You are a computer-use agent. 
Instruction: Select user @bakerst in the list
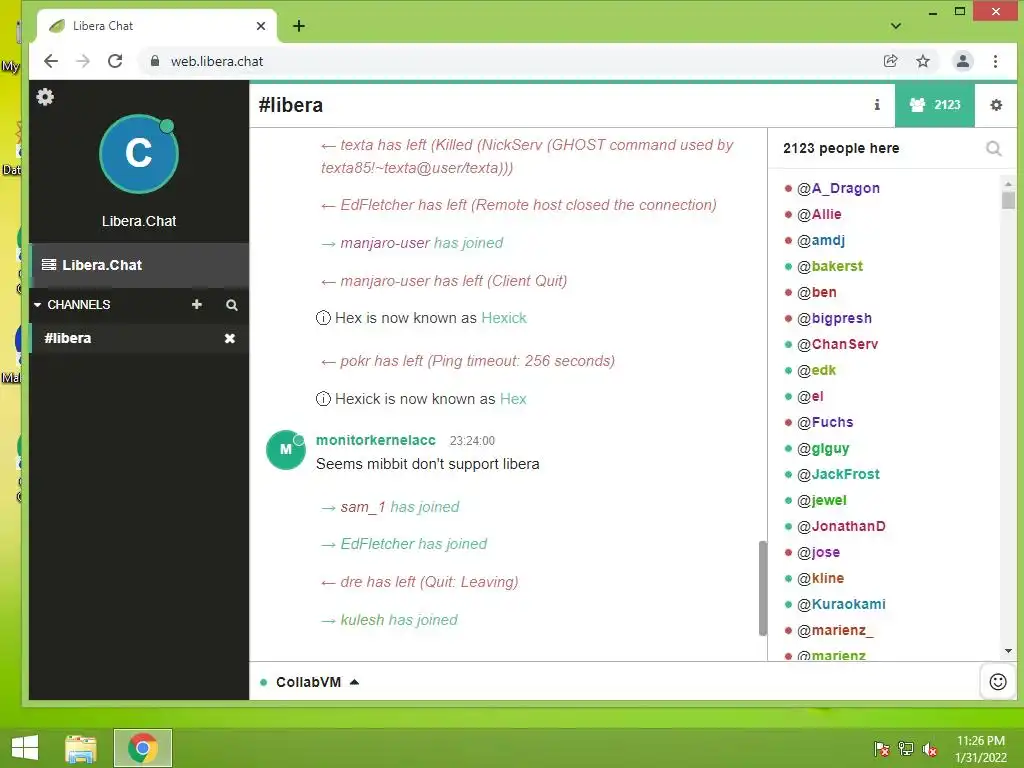(829, 266)
